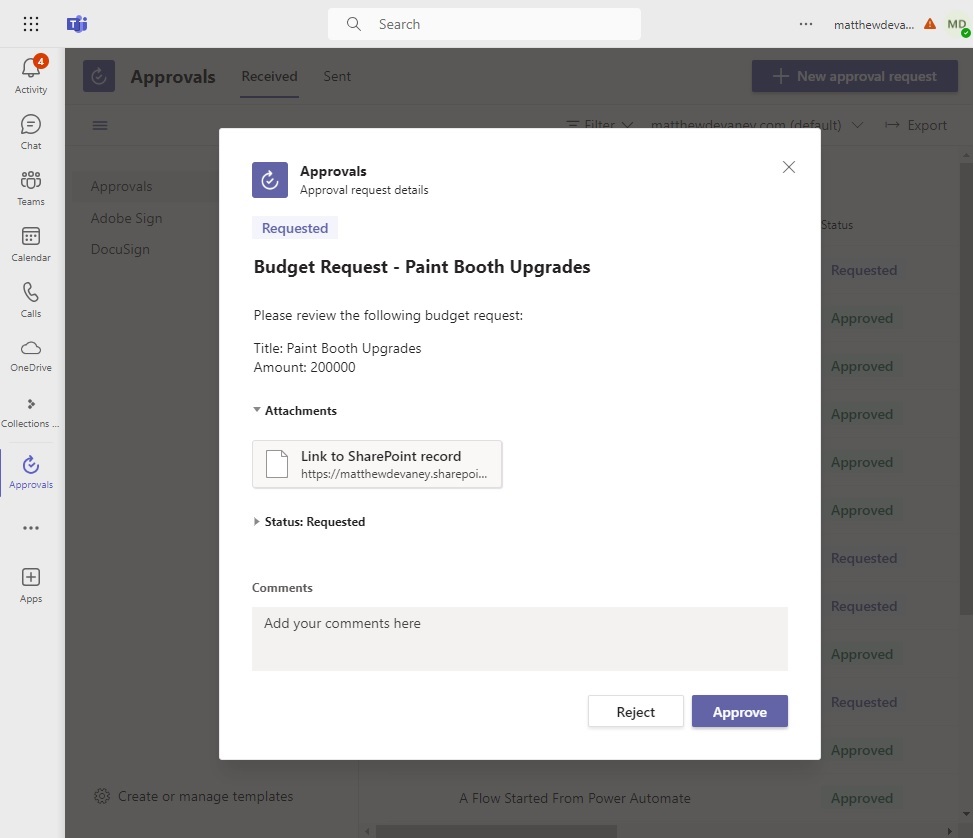
Task: Open settings and more ellipsis in header
Action: coord(806,24)
